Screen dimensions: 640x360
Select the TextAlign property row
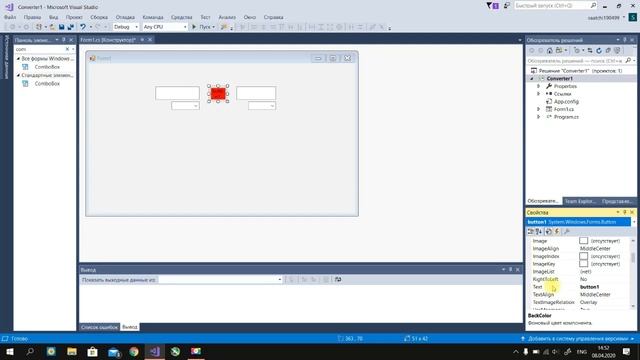coord(580,295)
